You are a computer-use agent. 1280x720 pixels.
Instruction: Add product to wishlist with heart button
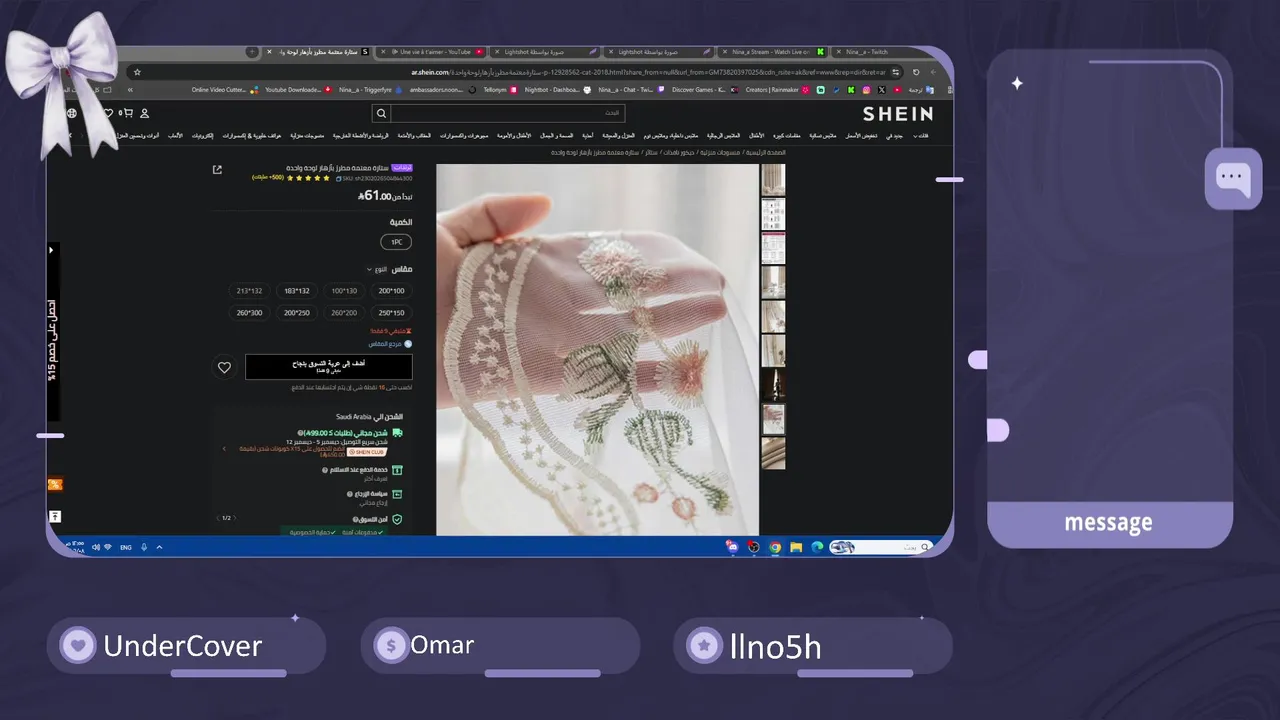click(x=225, y=367)
